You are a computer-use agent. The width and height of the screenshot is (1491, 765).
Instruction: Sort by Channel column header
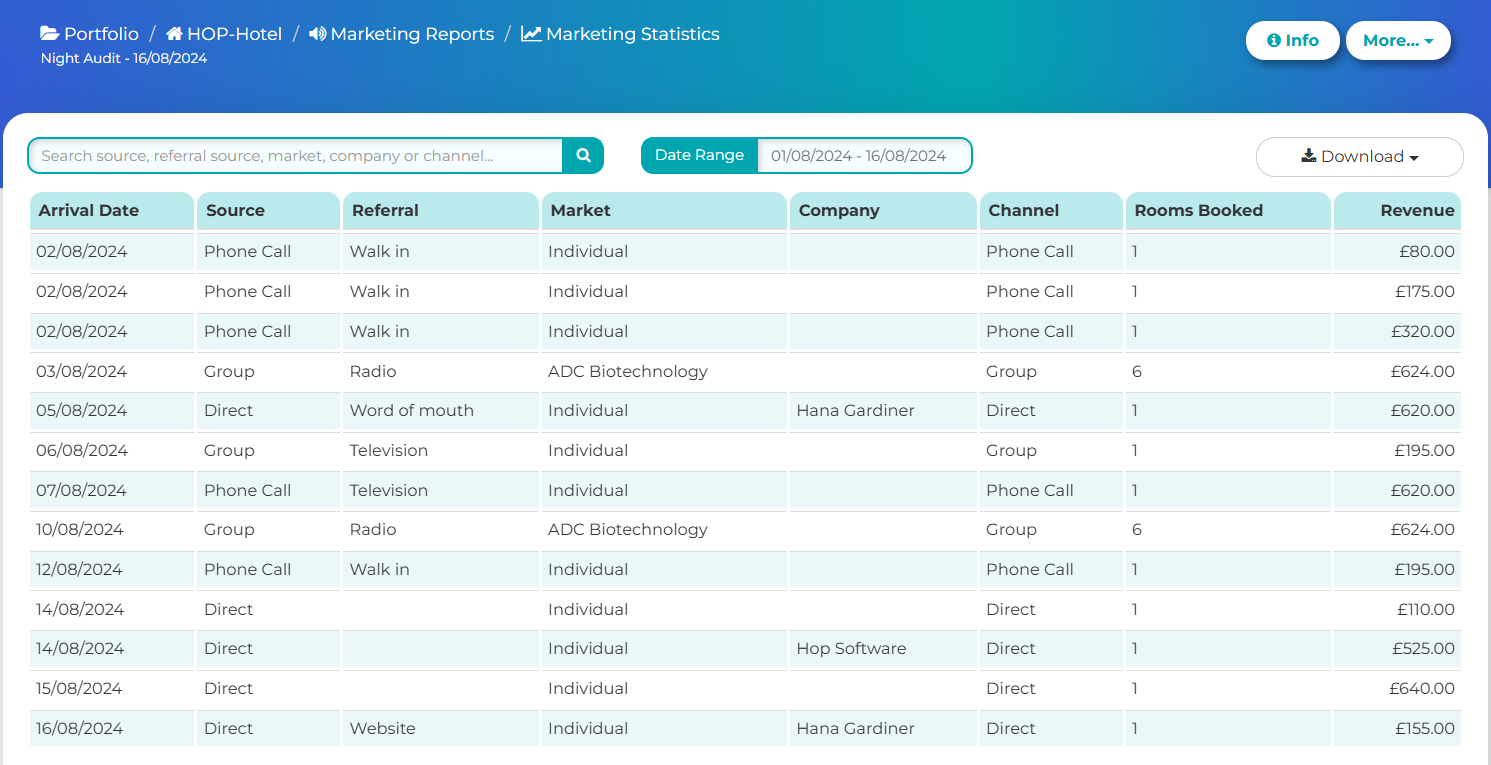click(1051, 211)
